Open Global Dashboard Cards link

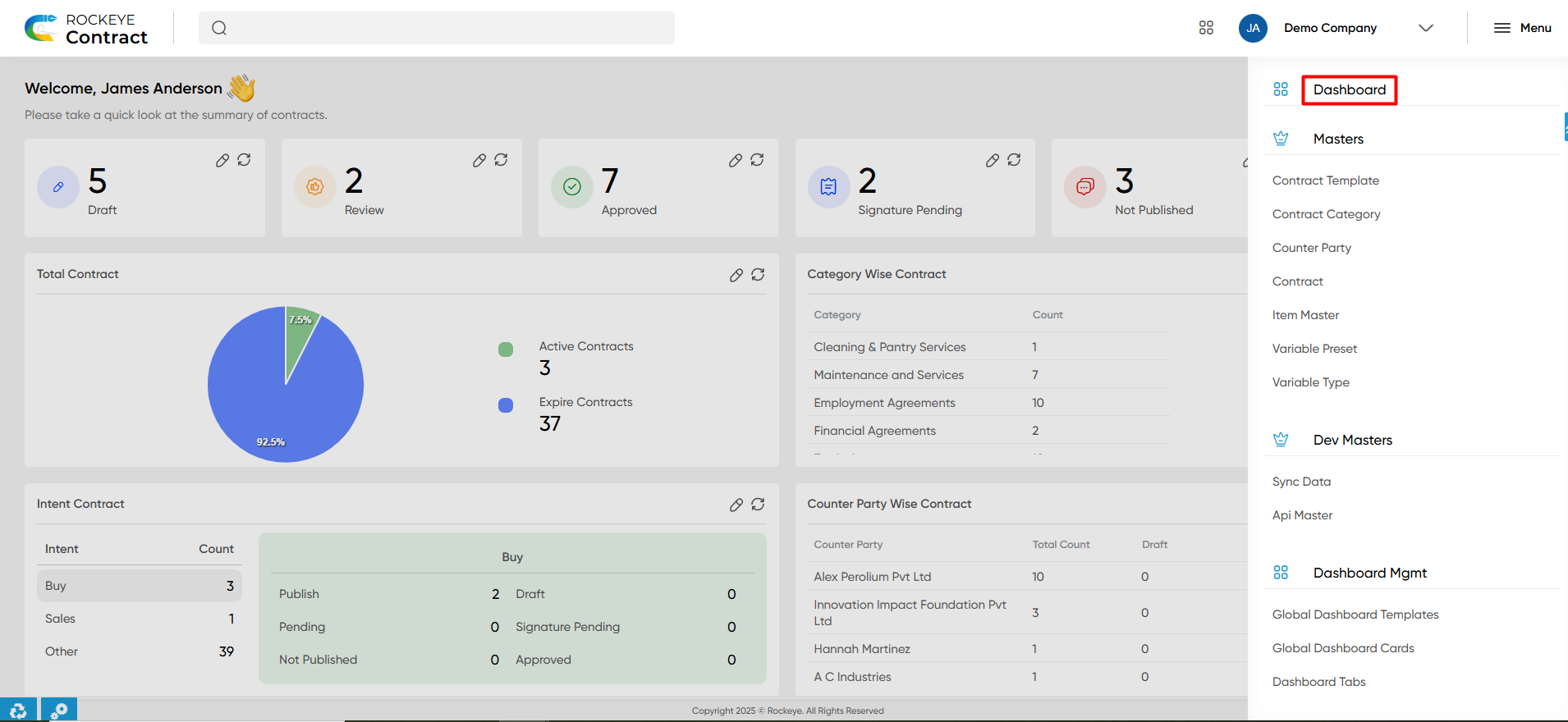(1343, 648)
